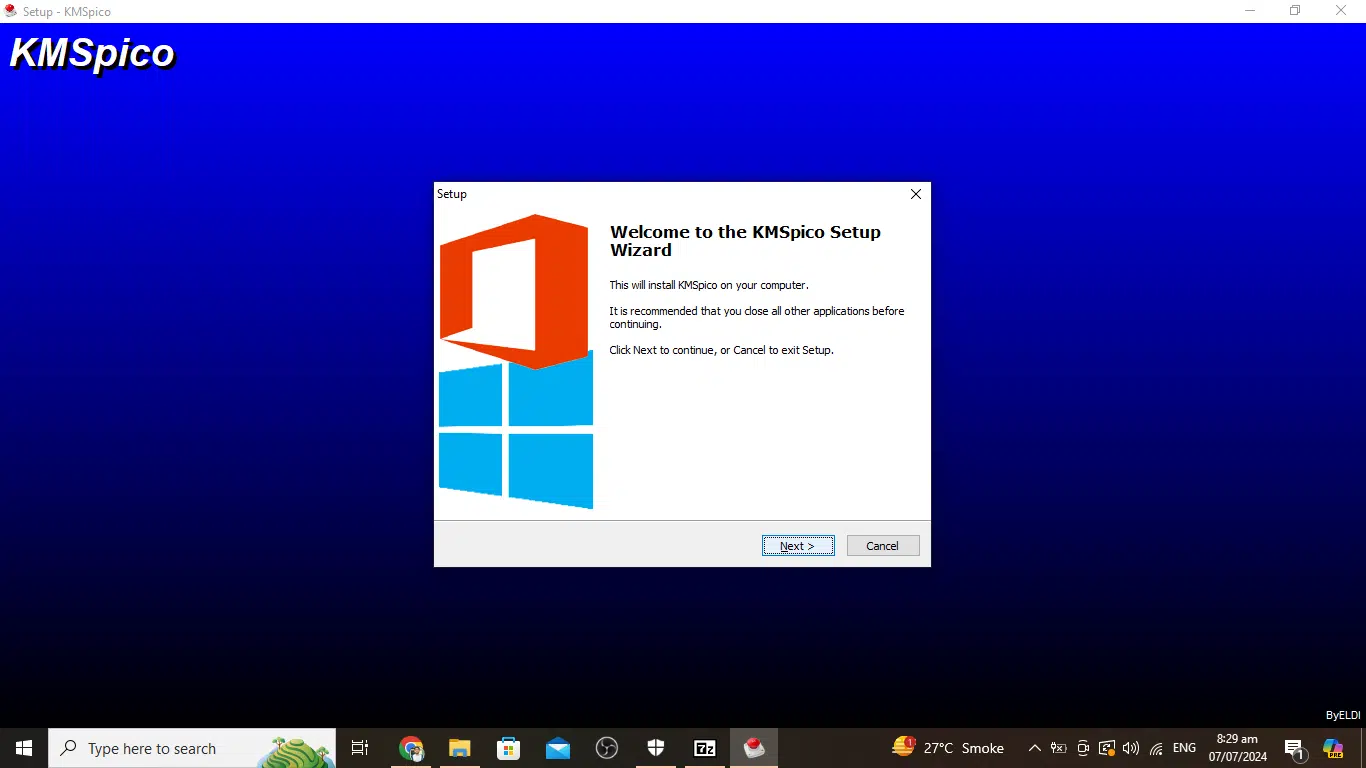Switch input language via ENG indicator
The height and width of the screenshot is (768, 1366).
pos(1184,748)
